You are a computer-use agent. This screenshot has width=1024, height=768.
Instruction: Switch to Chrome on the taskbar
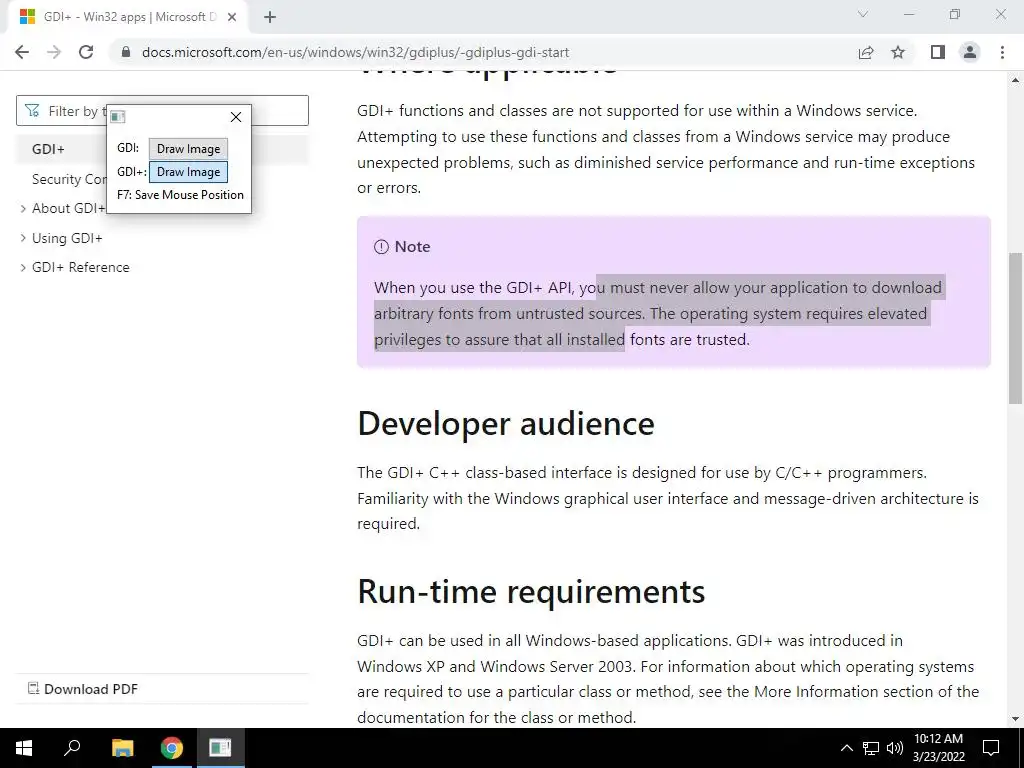click(x=172, y=748)
